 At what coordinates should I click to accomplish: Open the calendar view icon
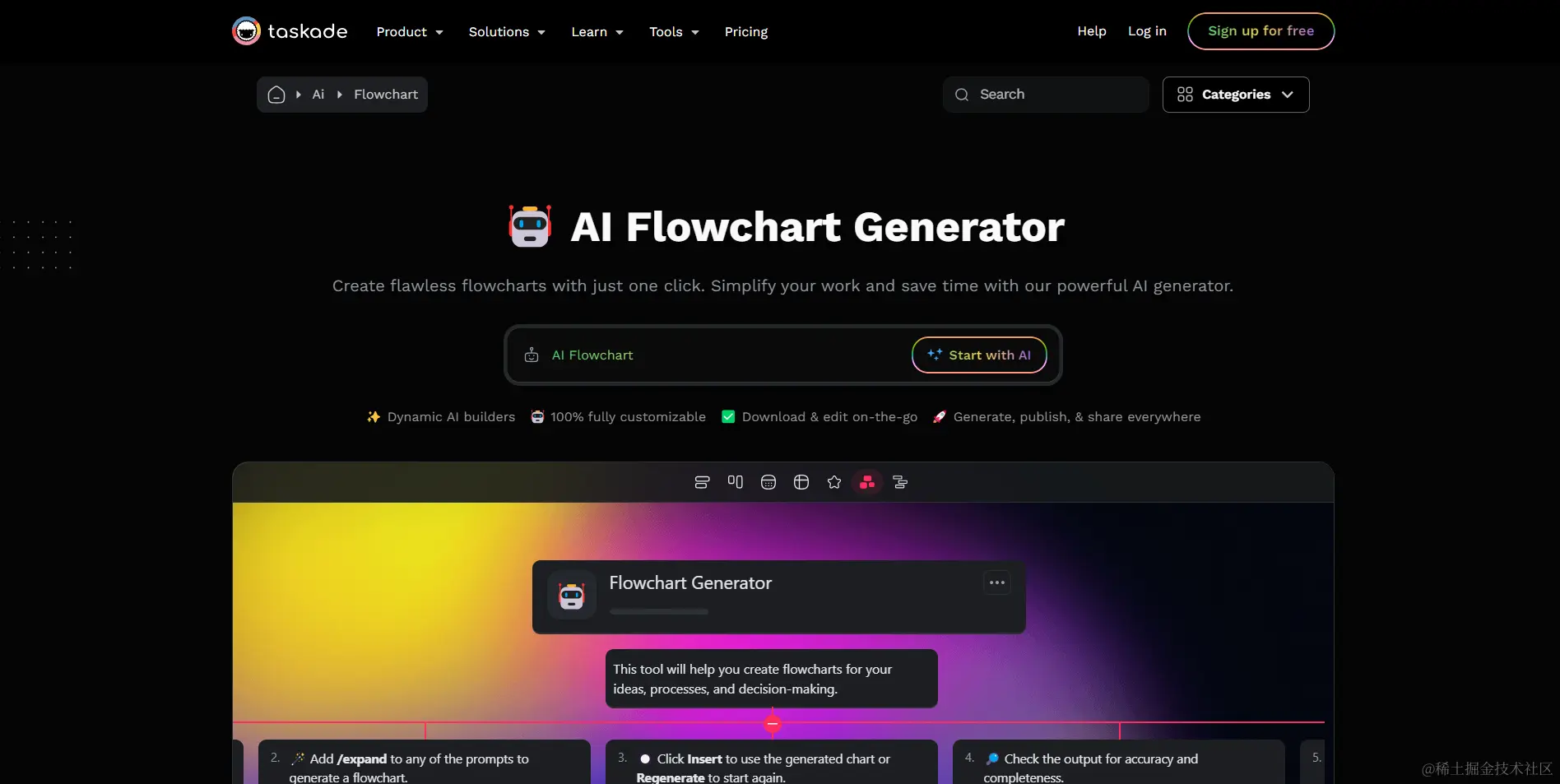pyautogui.click(x=768, y=482)
